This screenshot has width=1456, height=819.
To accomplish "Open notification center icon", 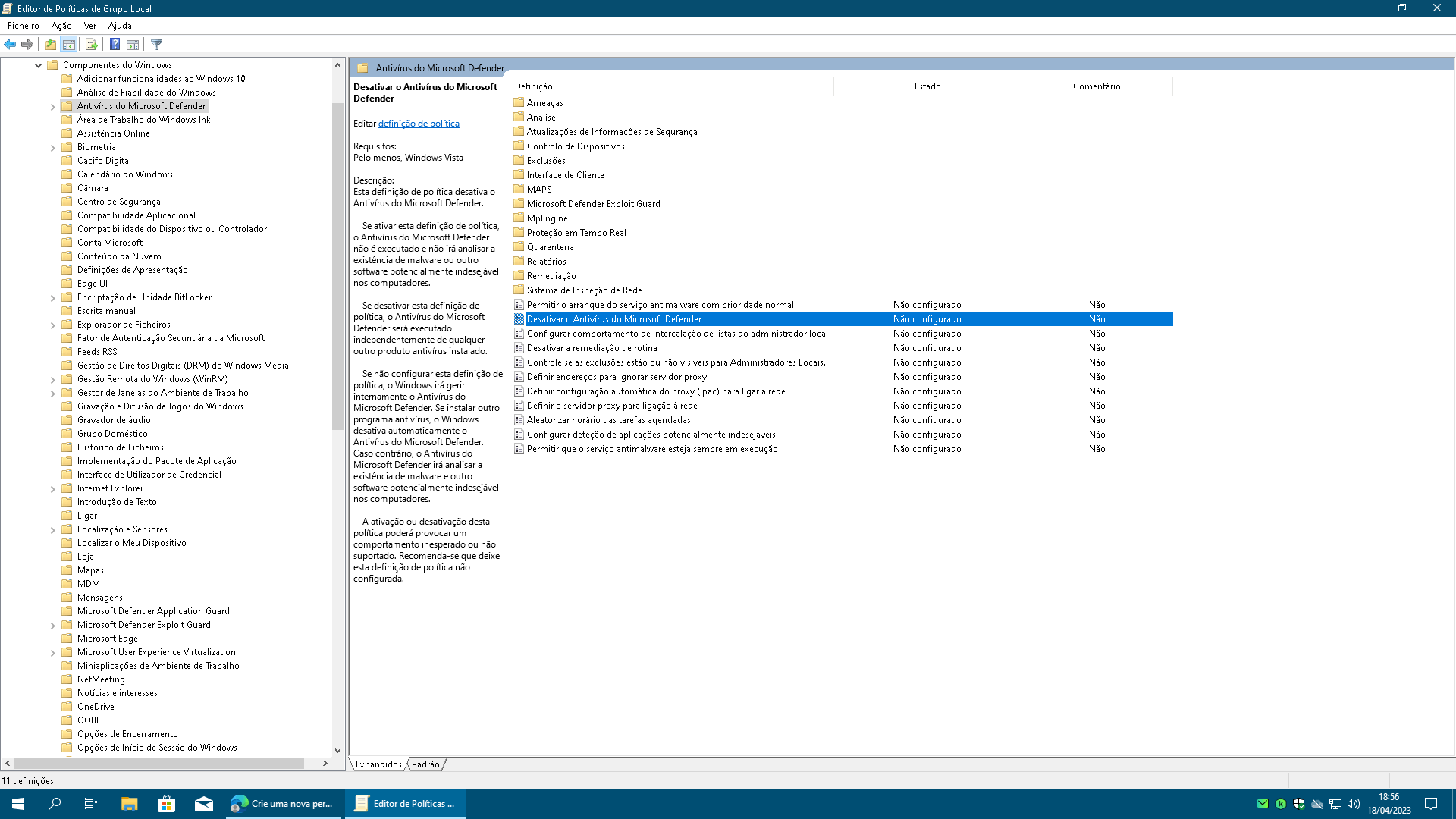I will tap(1431, 804).
